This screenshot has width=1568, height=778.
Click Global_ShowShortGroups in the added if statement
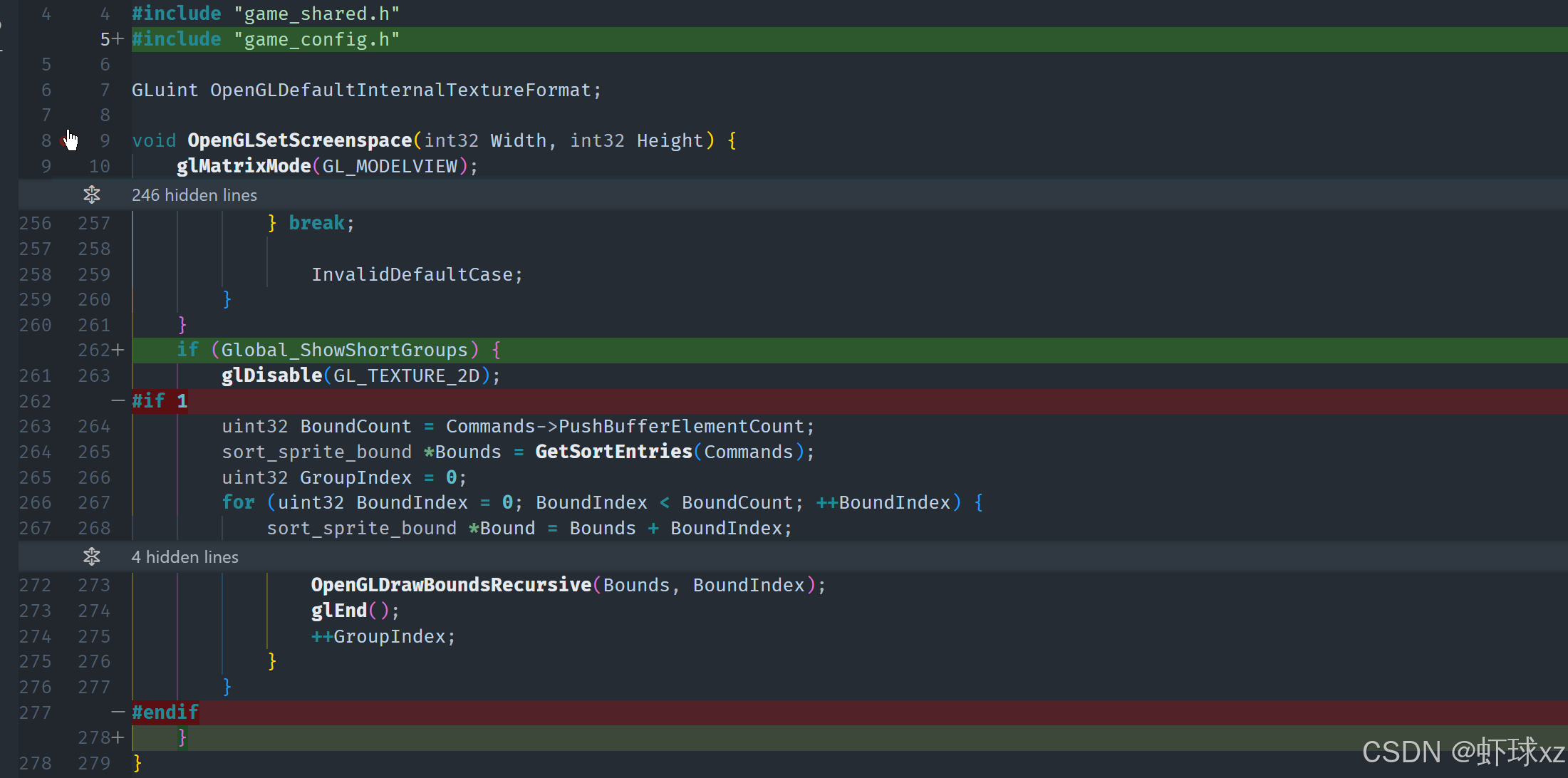coord(344,350)
